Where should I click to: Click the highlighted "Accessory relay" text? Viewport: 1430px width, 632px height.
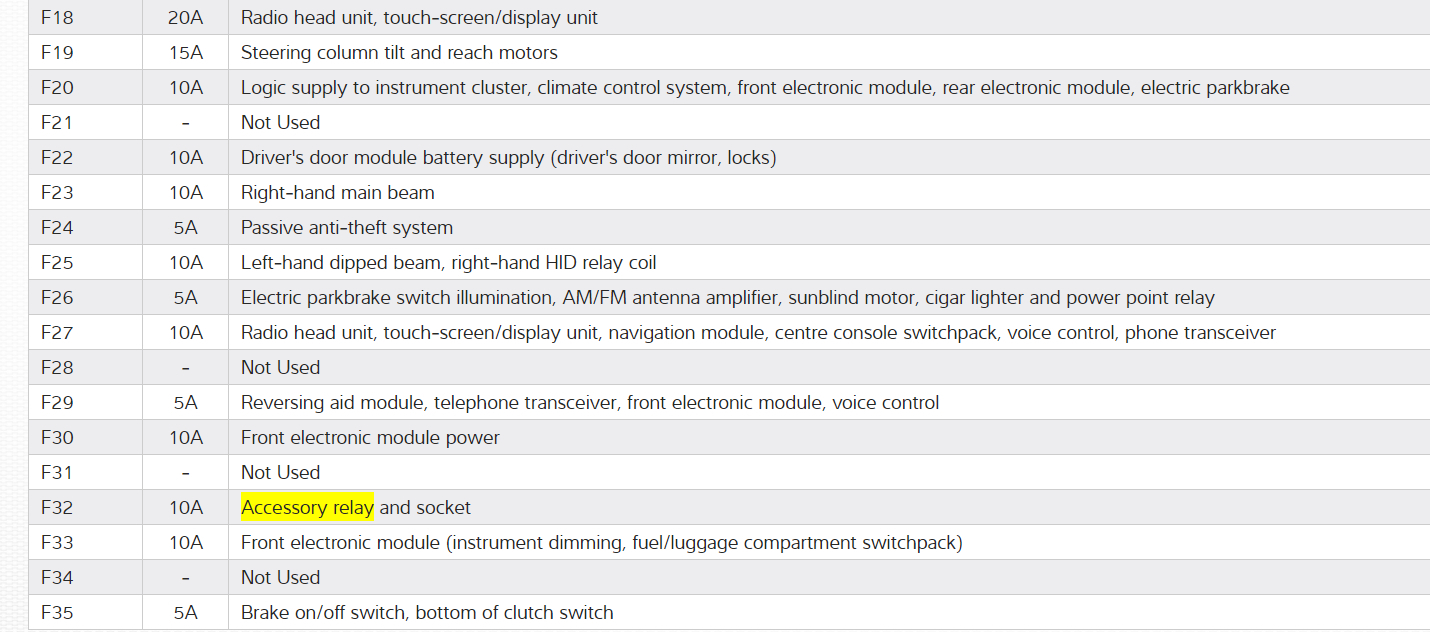pos(307,508)
